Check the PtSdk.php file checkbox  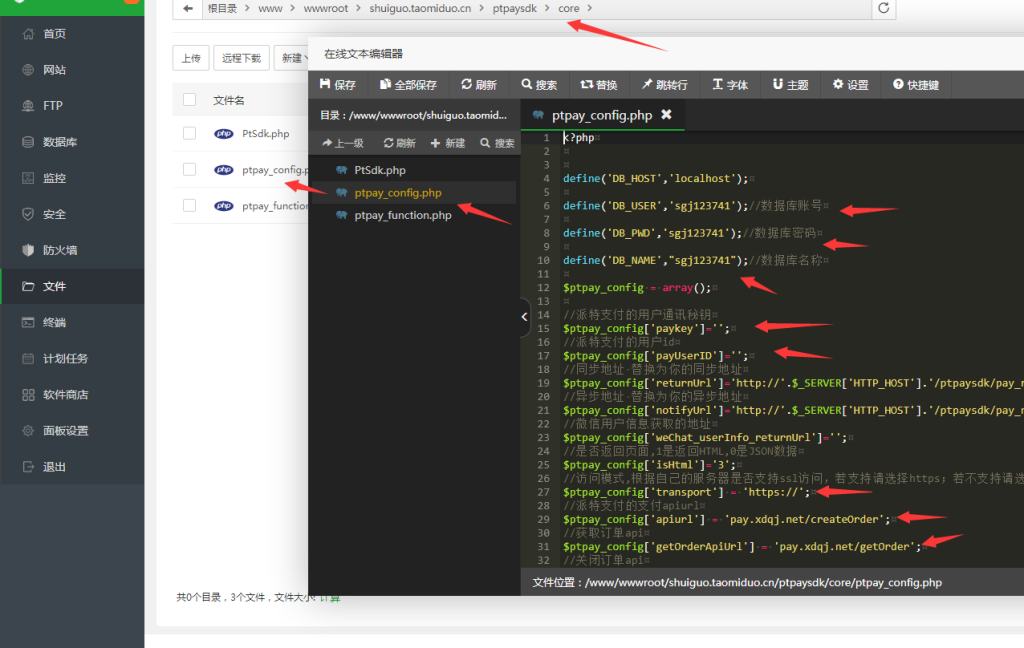(189, 133)
